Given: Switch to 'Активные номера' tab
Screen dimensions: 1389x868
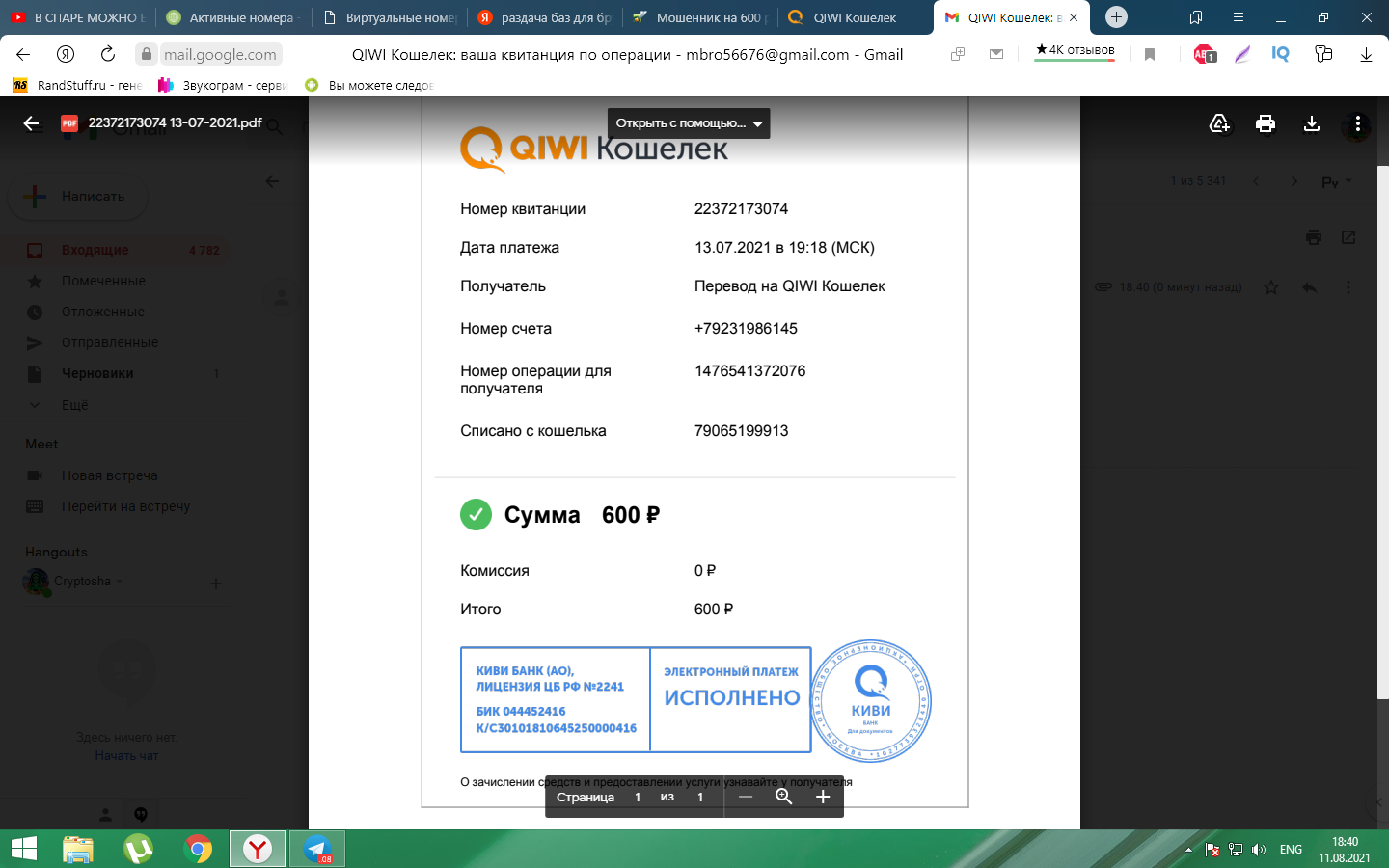Looking at the screenshot, I should [233, 17].
